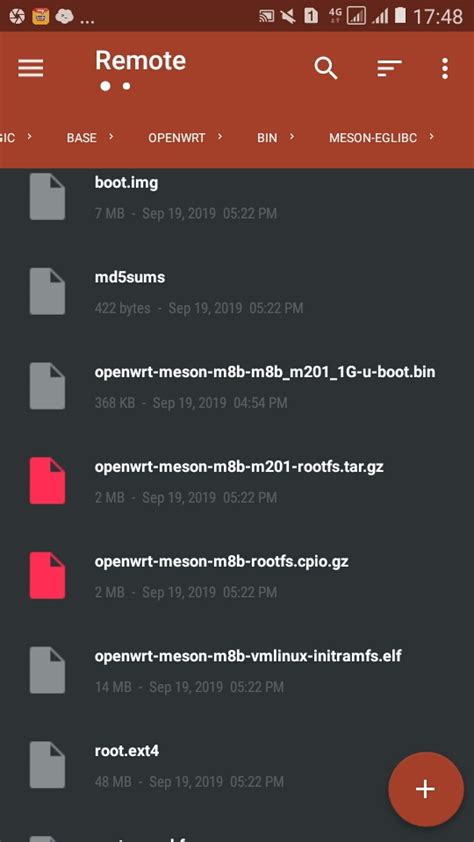Tap the red plus floating button

[426, 789]
